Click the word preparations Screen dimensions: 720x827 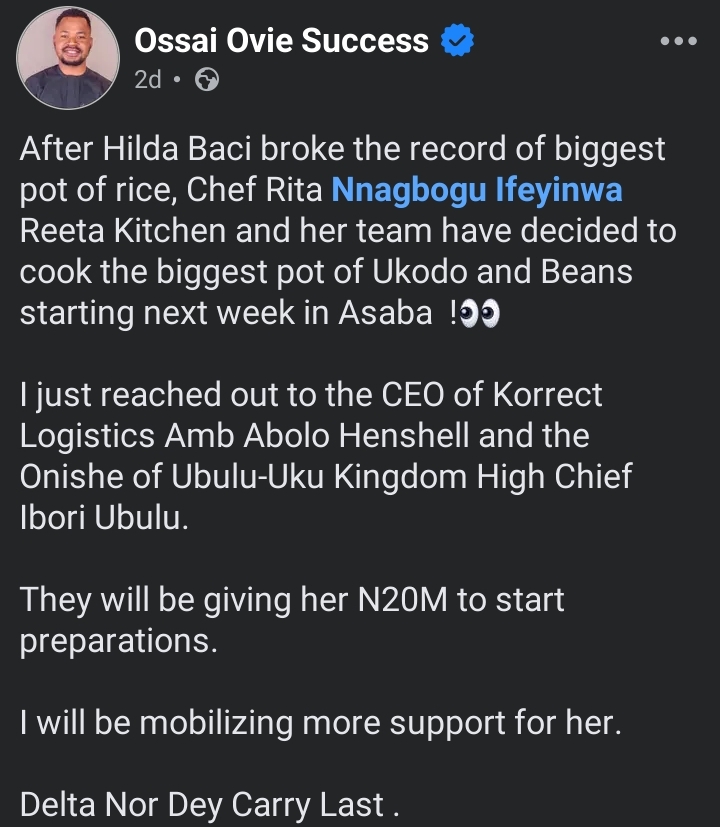tap(118, 642)
